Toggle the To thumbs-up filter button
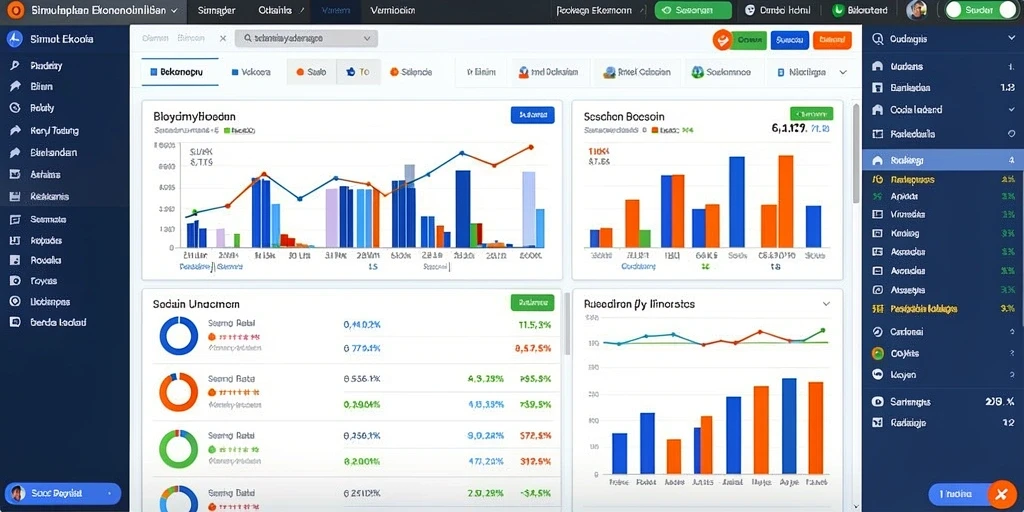 click(x=358, y=72)
